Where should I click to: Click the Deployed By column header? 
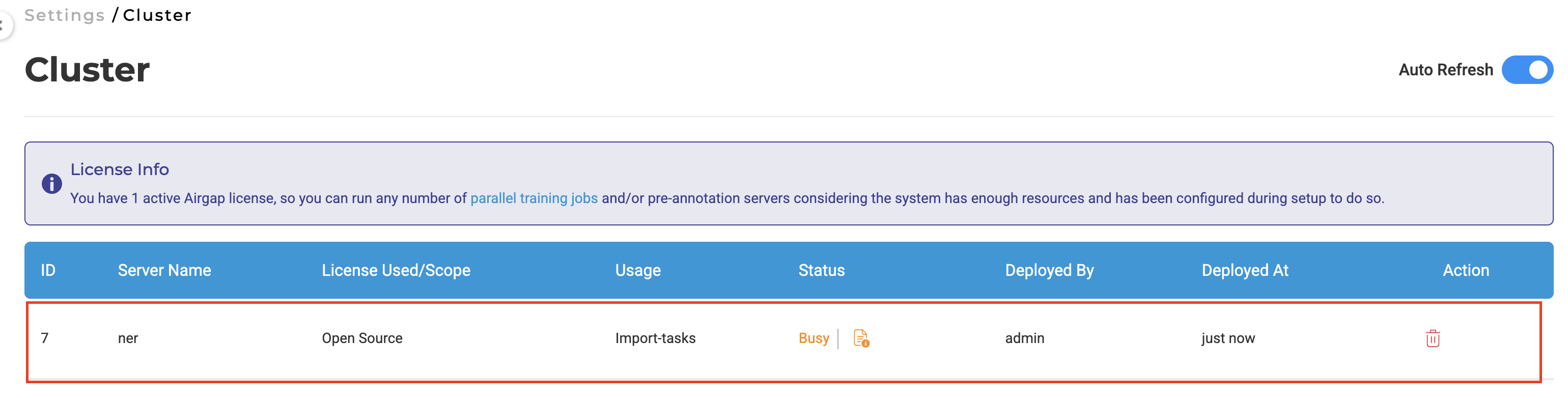[1049, 270]
